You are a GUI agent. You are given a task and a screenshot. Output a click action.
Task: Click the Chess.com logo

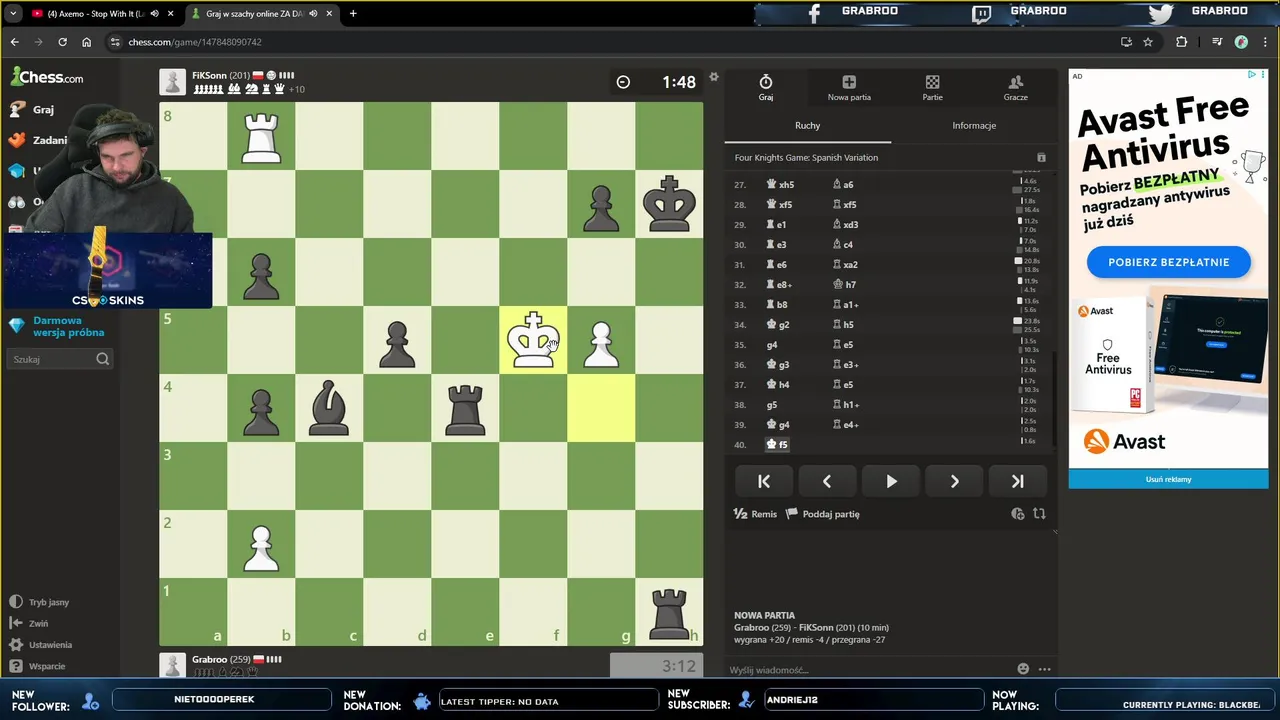pos(48,77)
